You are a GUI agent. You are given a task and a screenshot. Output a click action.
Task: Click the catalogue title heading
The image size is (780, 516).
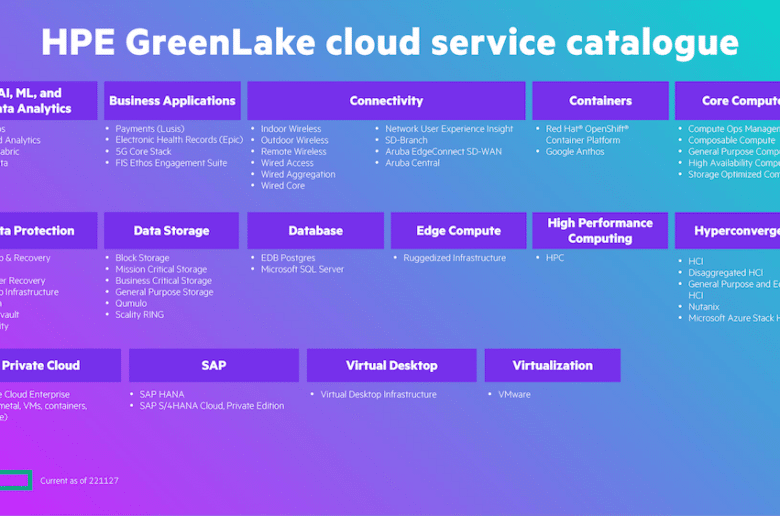(x=390, y=42)
